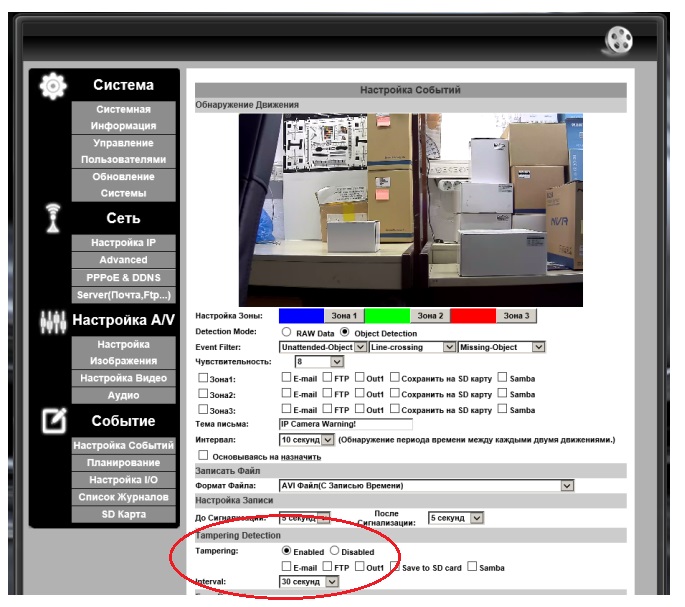Click the Зона 2 button
This screenshot has width=685, height=607.
point(430,316)
